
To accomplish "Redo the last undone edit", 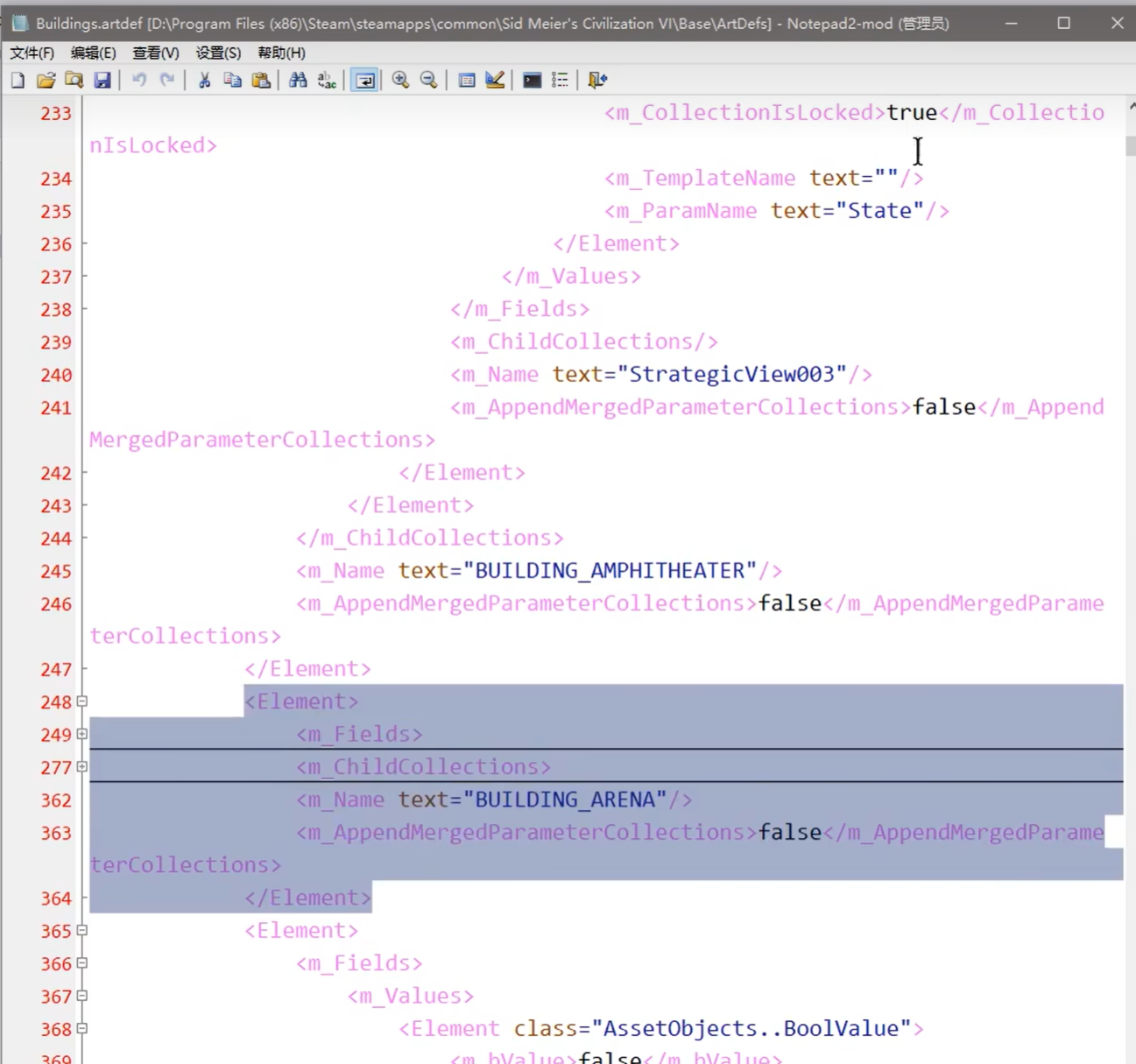I will 166,81.
